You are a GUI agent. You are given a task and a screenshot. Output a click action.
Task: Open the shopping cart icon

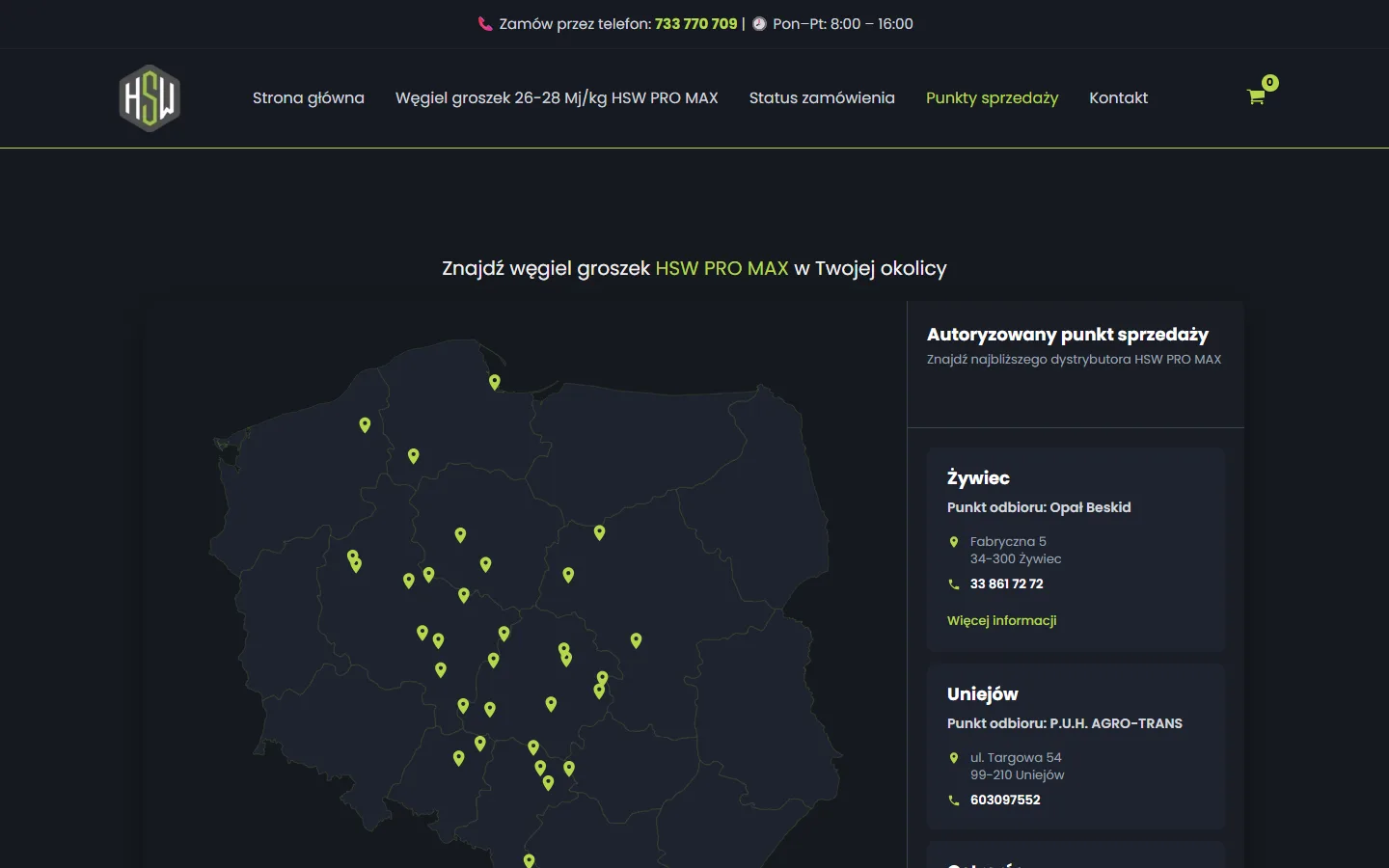tap(1256, 96)
